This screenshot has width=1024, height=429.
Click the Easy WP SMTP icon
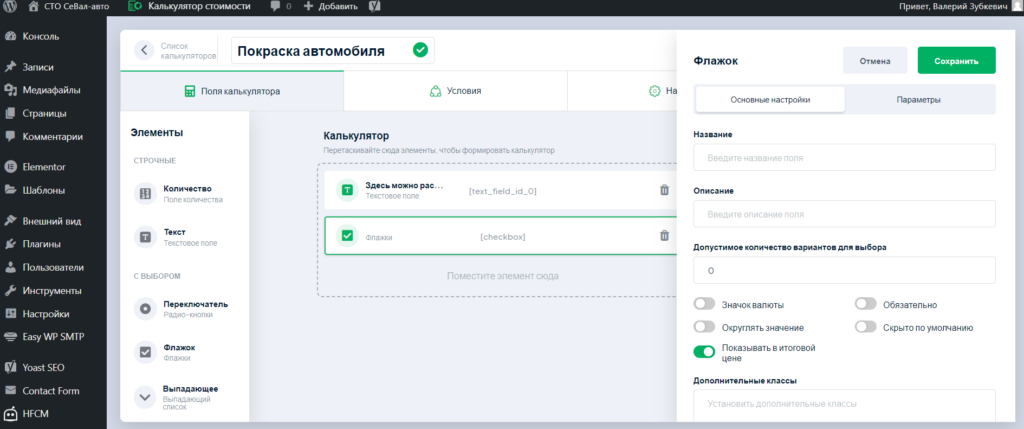[x=10, y=337]
